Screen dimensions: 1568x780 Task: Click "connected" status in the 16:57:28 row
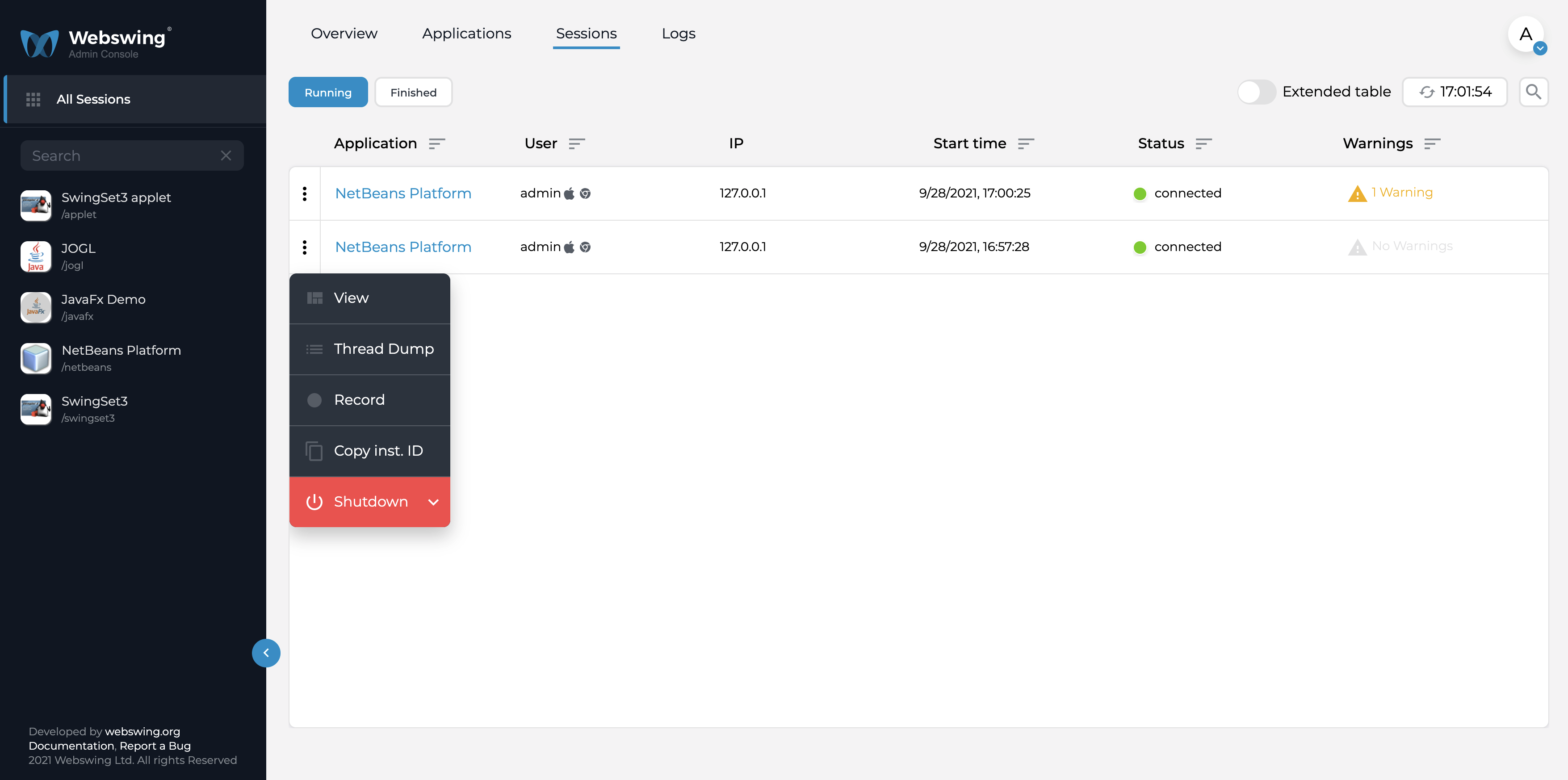(1187, 247)
